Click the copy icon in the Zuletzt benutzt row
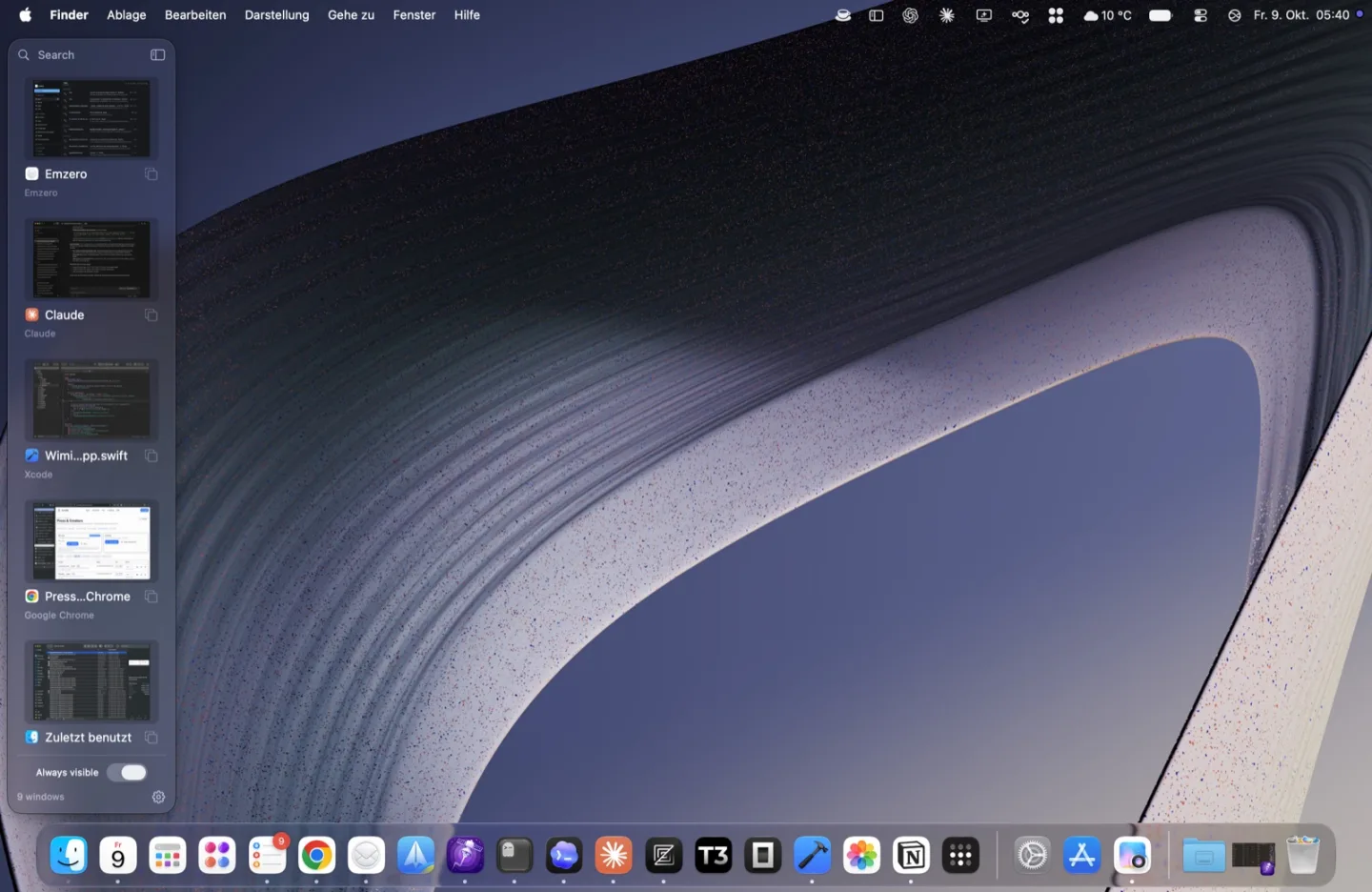 151,738
